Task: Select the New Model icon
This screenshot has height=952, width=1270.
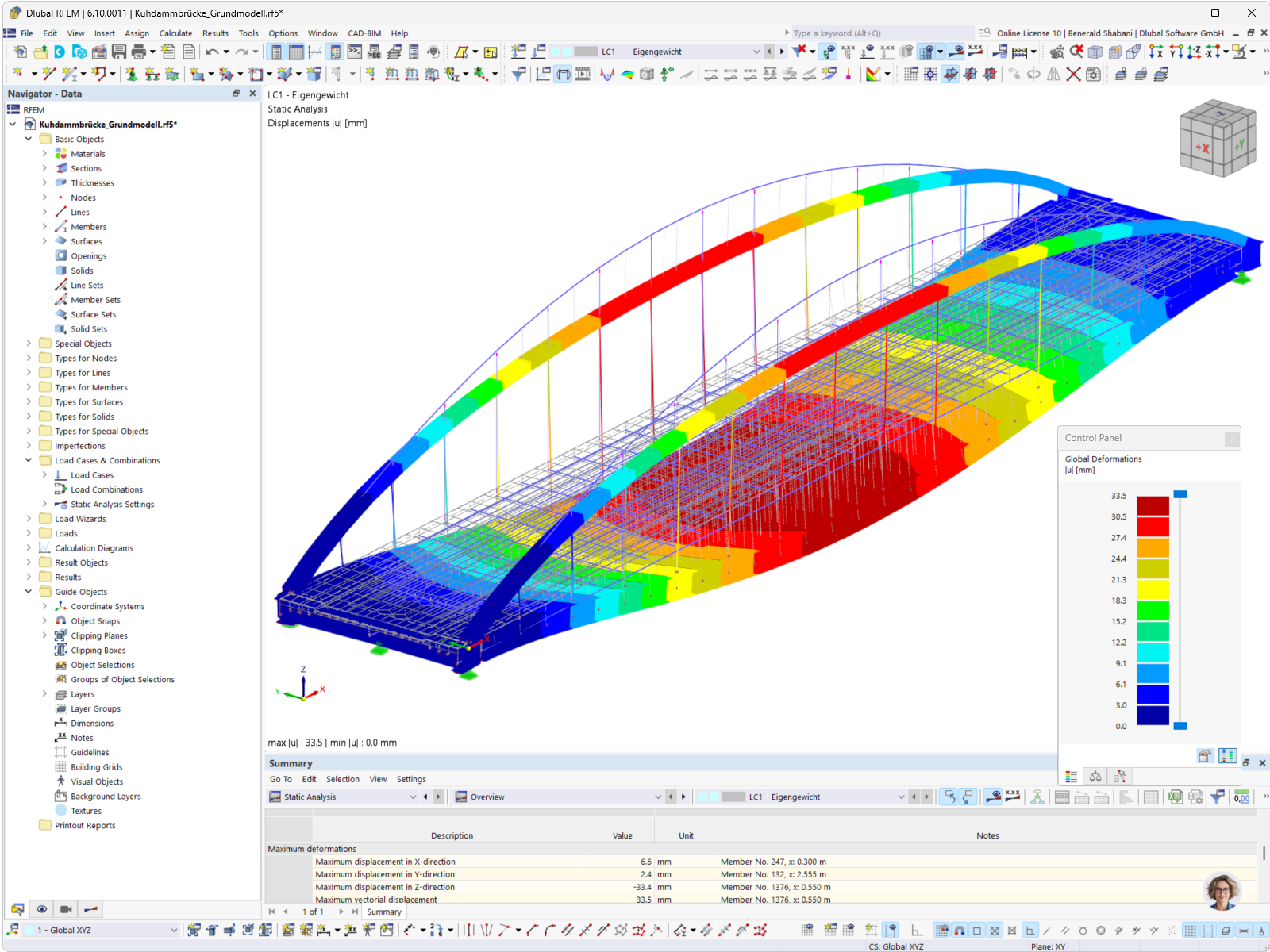Action: 19,51
